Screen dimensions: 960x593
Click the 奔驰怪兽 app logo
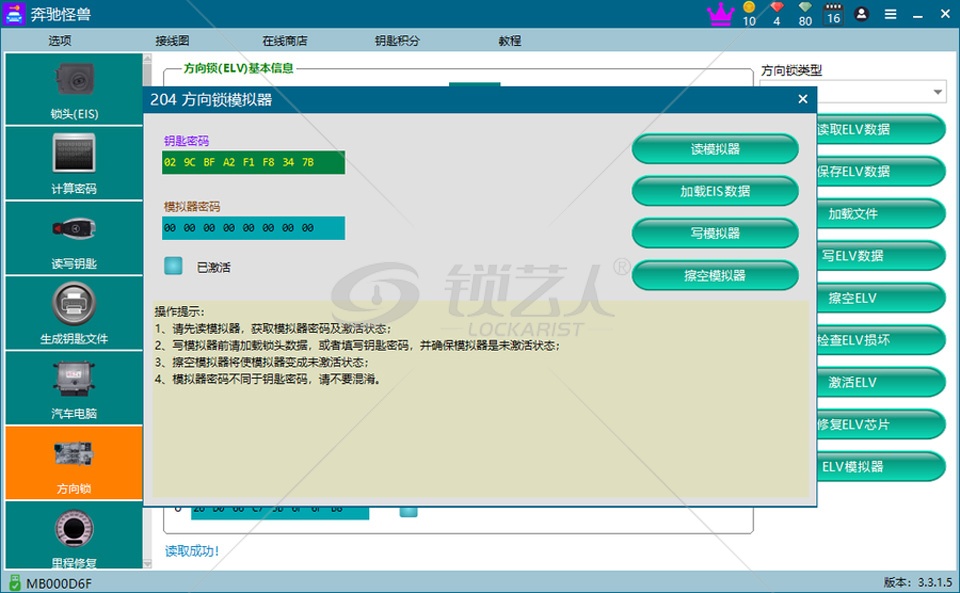(x=14, y=13)
